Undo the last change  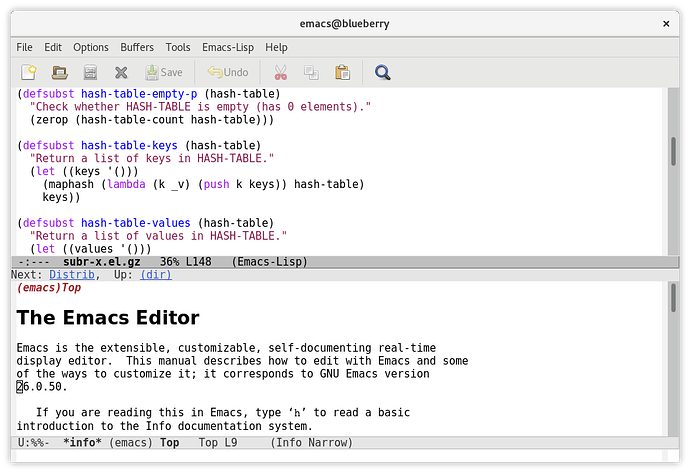coord(228,72)
